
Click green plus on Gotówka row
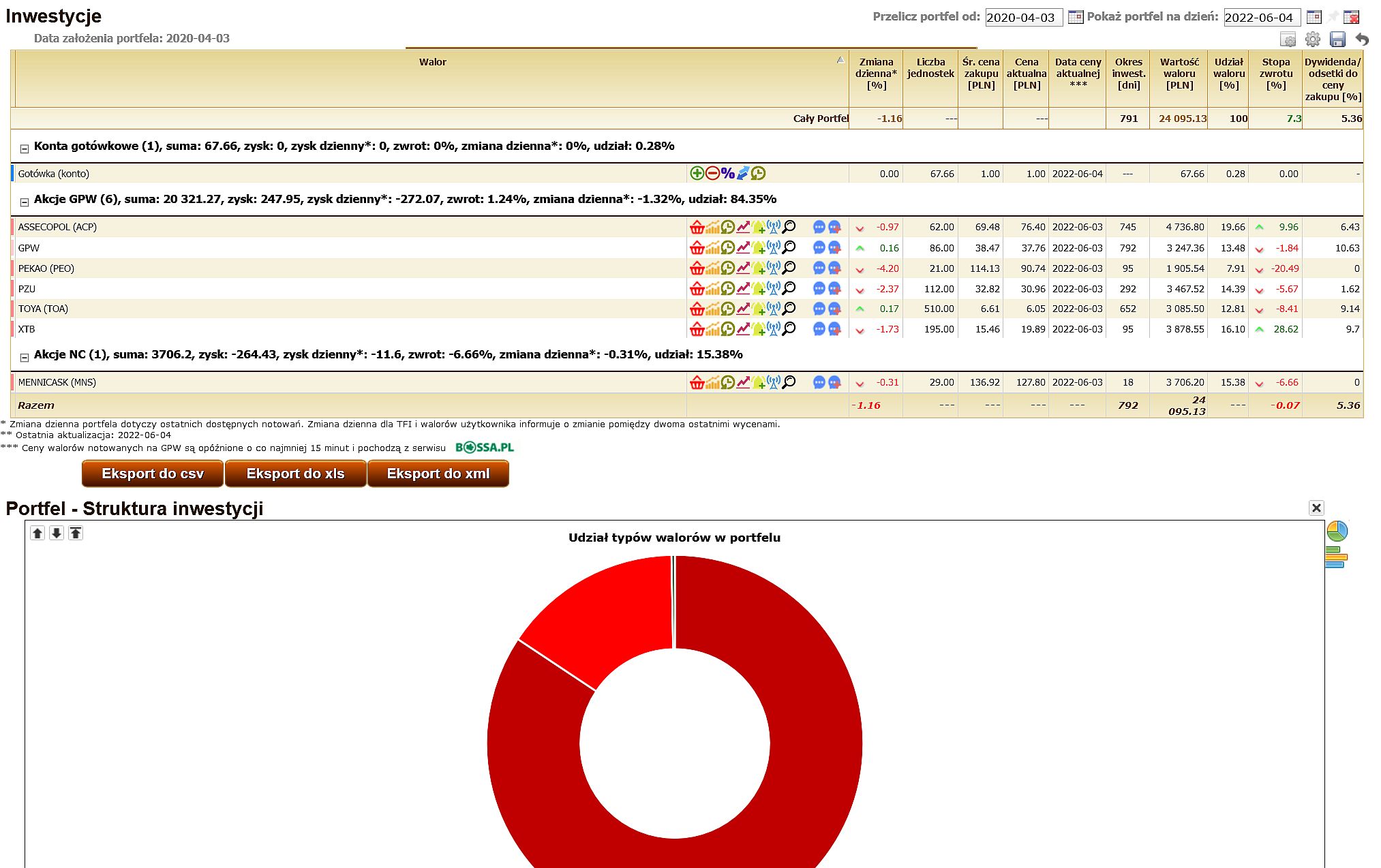click(697, 173)
